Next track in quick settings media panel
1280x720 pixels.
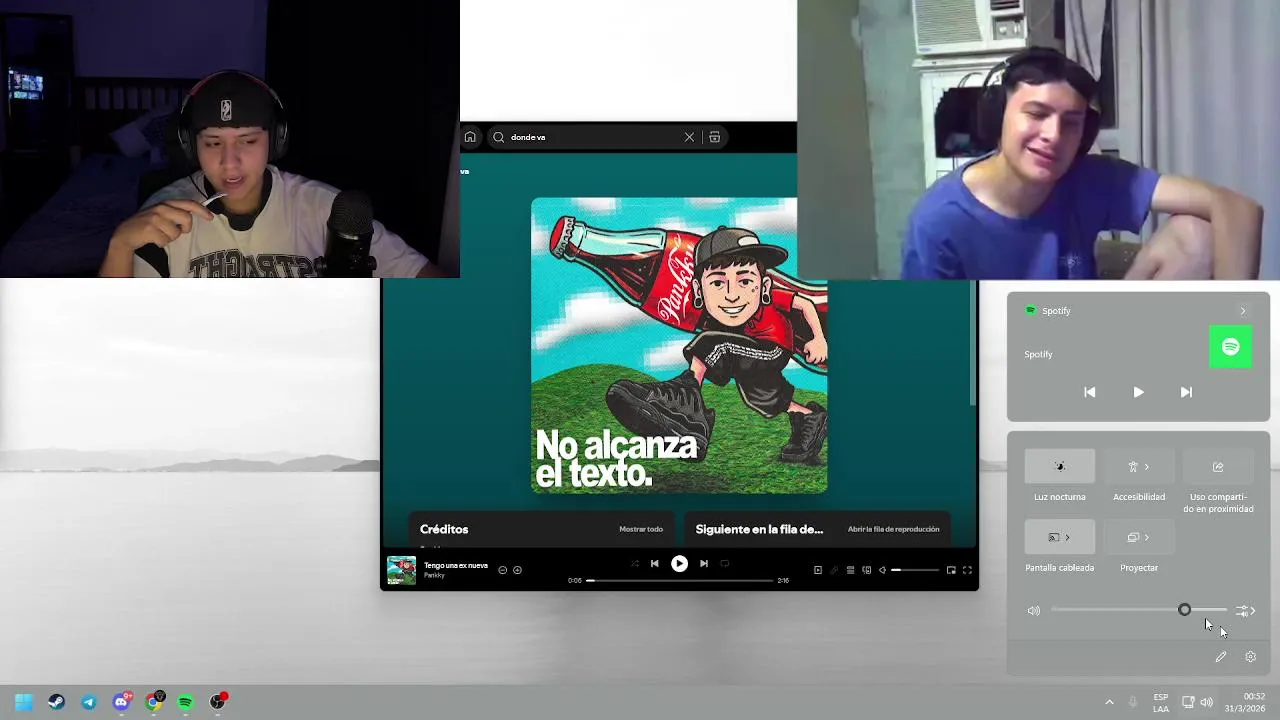coord(1186,392)
